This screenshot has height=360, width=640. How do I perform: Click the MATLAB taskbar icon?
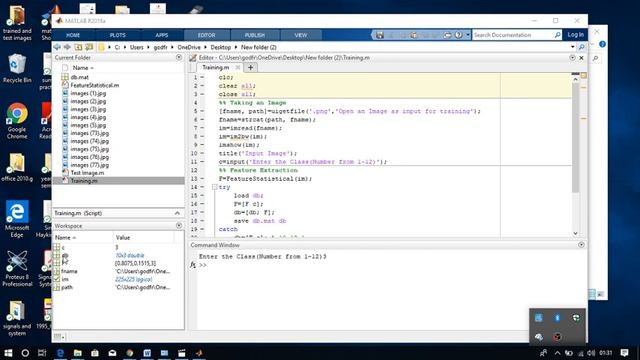pos(199,353)
